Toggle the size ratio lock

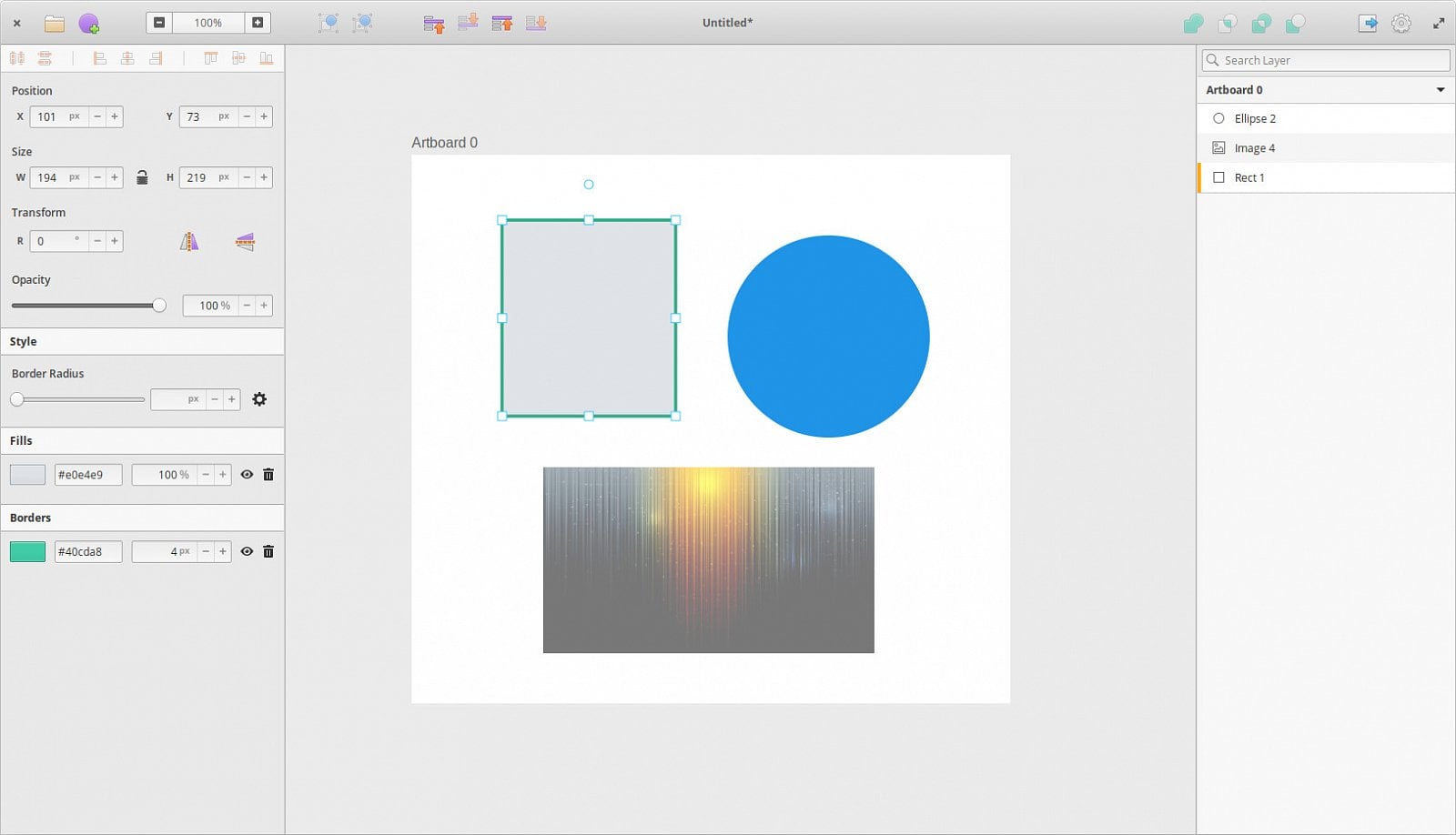[142, 177]
